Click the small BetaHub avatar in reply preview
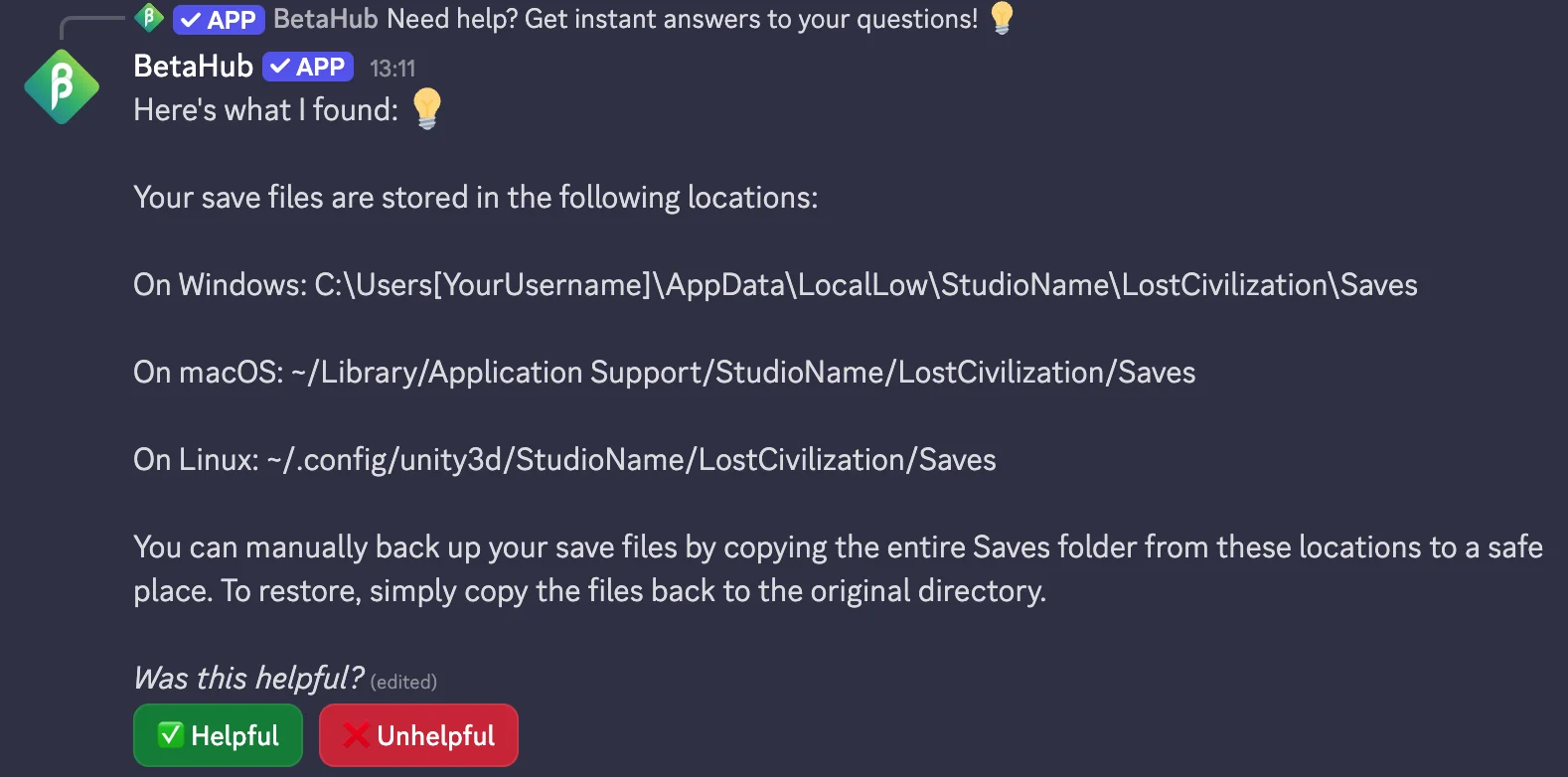1568x777 pixels. tap(149, 18)
